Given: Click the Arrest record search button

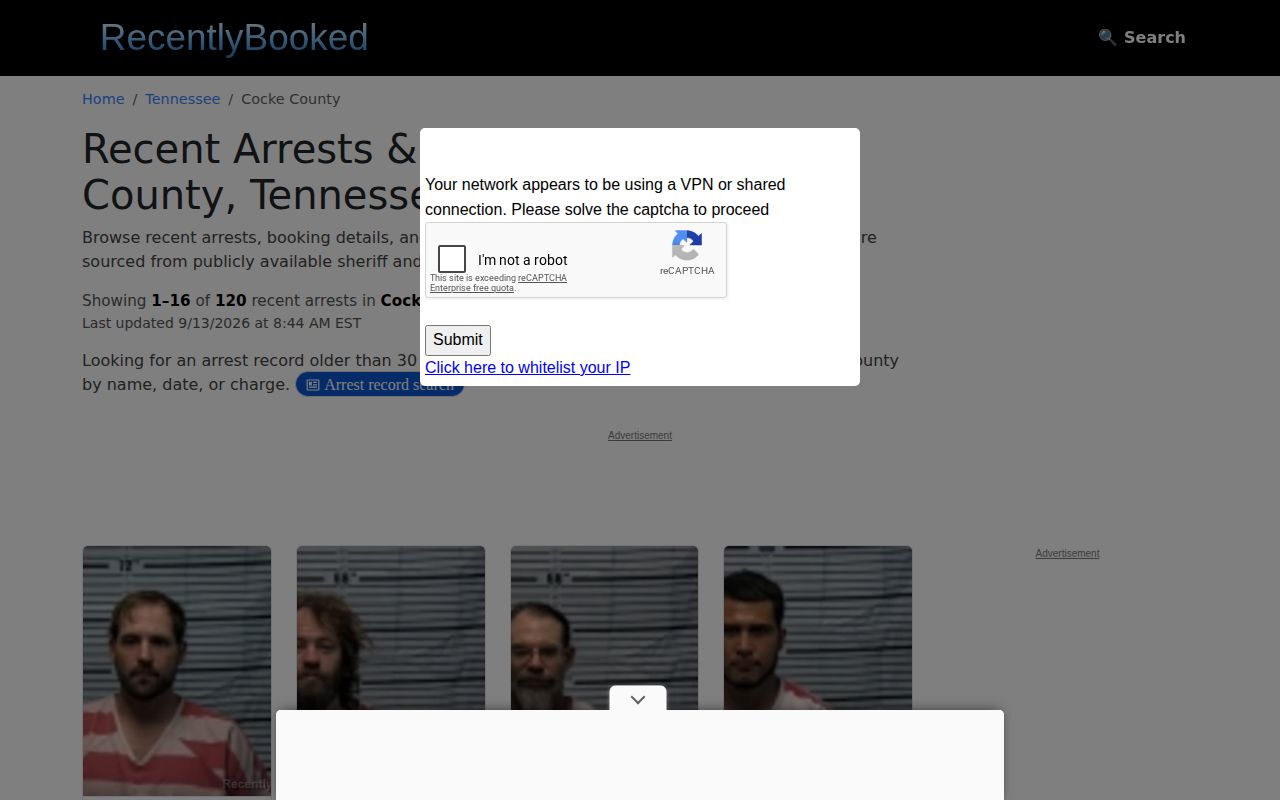Looking at the screenshot, I should tap(380, 385).
